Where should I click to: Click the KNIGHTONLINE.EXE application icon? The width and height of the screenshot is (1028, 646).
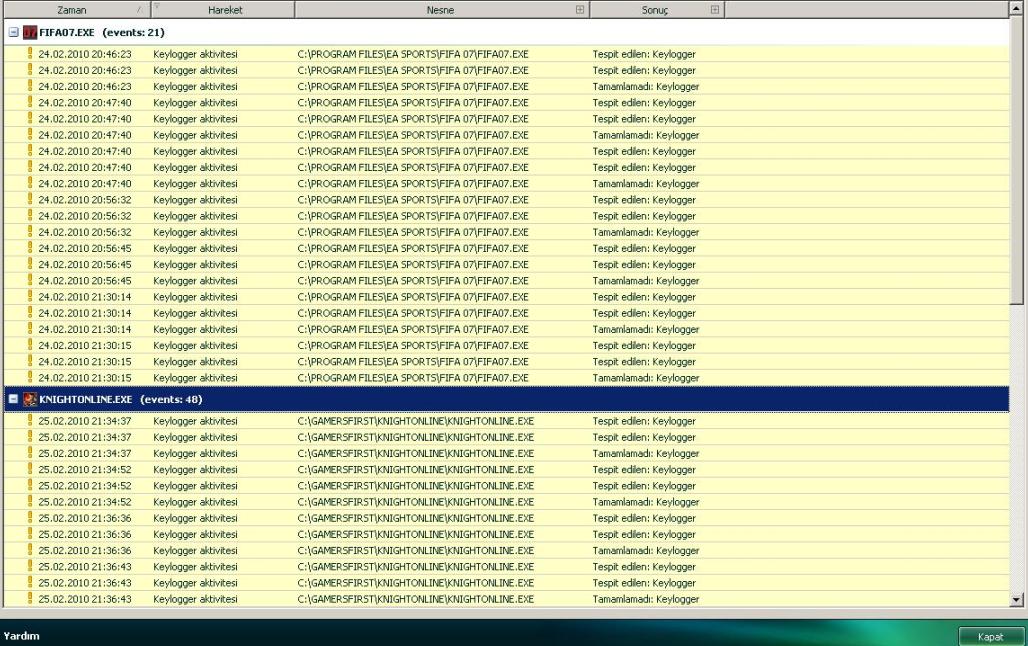pos(29,399)
